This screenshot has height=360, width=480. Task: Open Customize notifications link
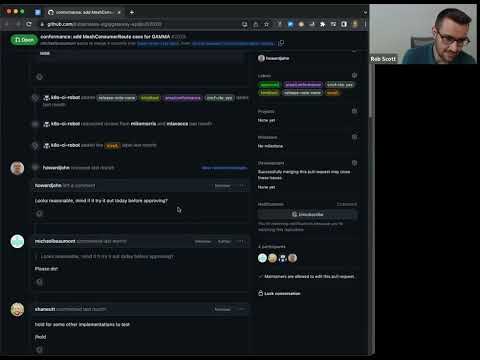tap(347, 204)
